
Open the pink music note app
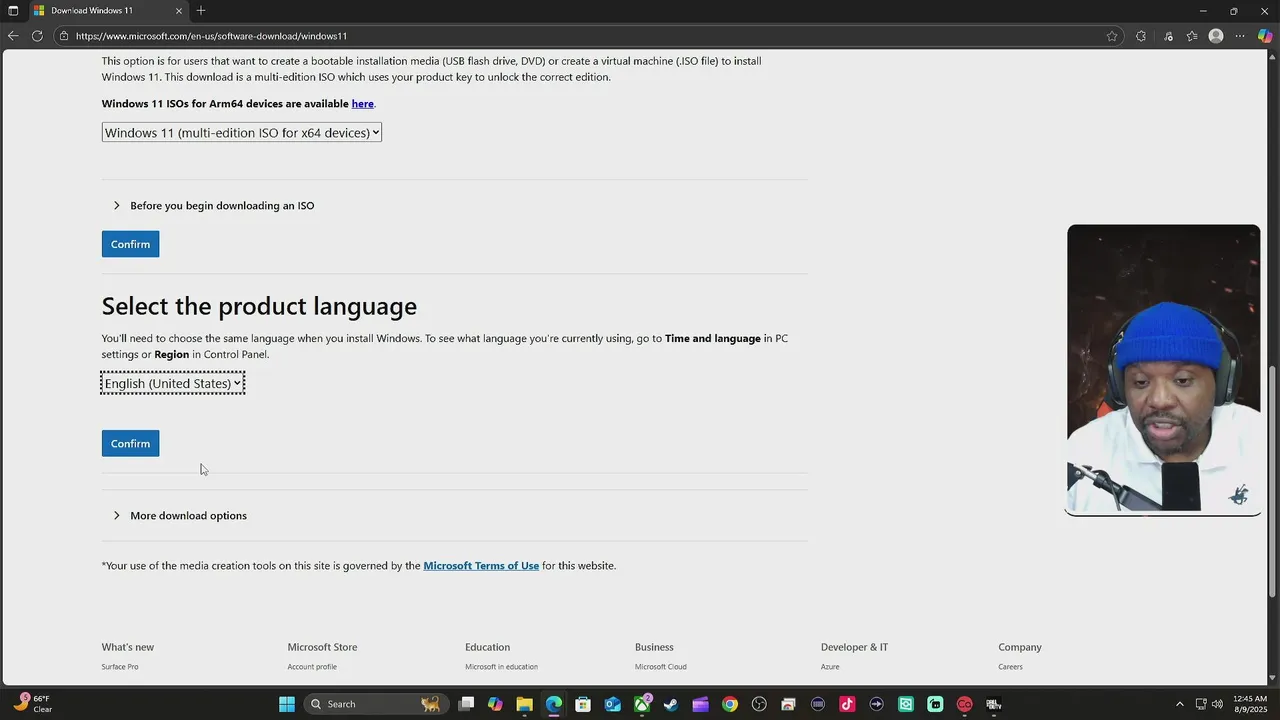[847, 704]
